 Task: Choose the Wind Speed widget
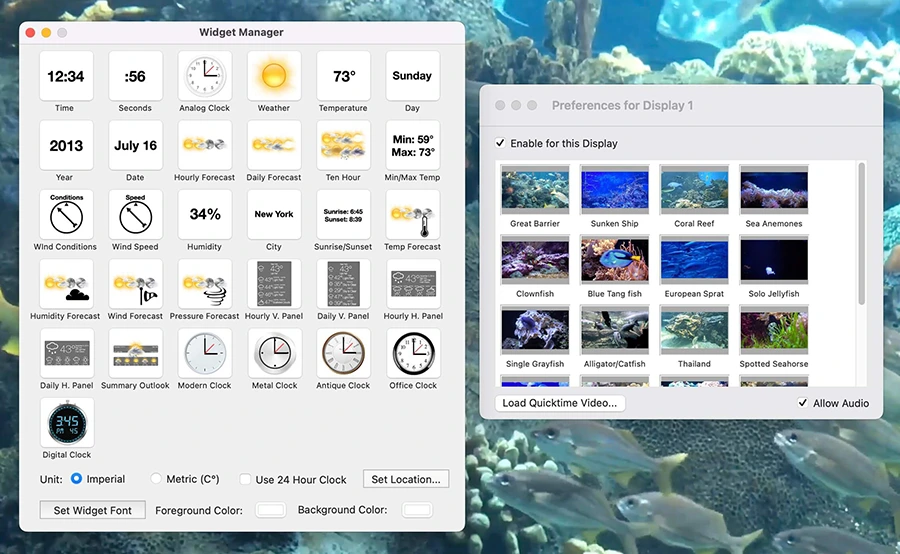coord(135,214)
